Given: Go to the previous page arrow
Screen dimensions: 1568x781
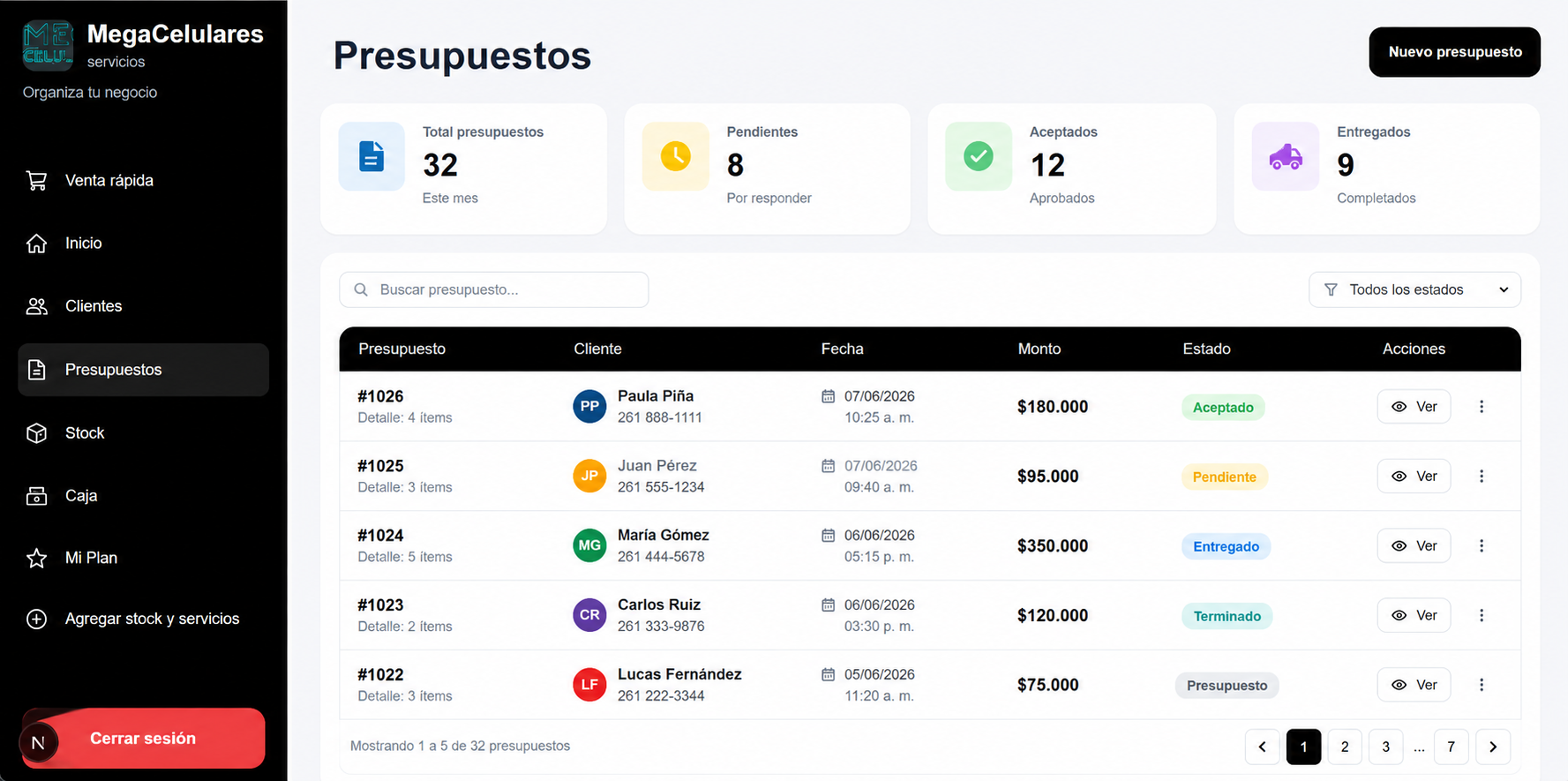Looking at the screenshot, I should (x=1263, y=747).
